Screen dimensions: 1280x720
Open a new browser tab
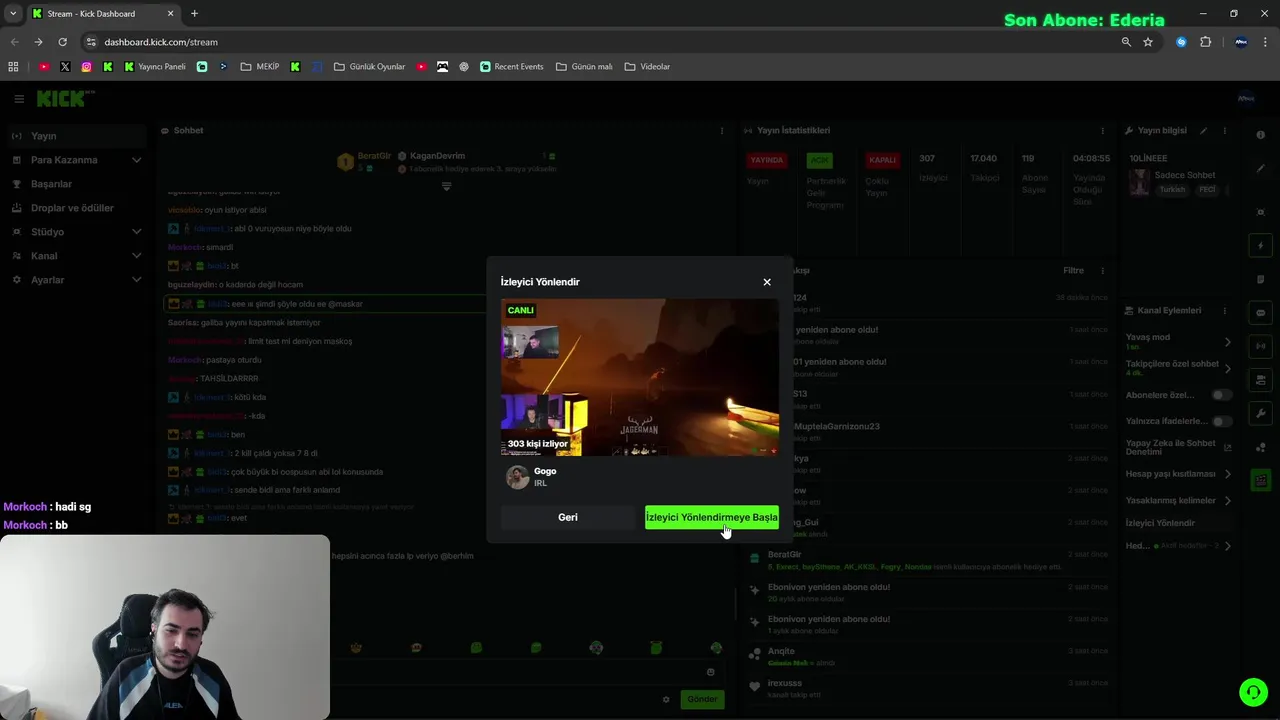pos(194,14)
